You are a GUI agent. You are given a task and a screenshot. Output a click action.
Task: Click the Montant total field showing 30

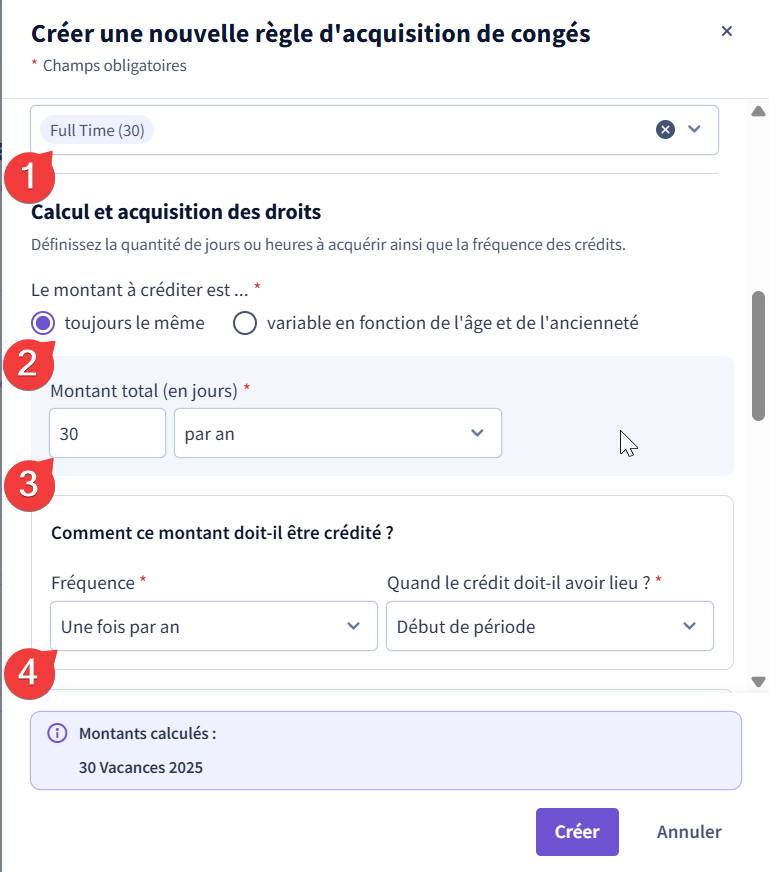[x=107, y=433]
